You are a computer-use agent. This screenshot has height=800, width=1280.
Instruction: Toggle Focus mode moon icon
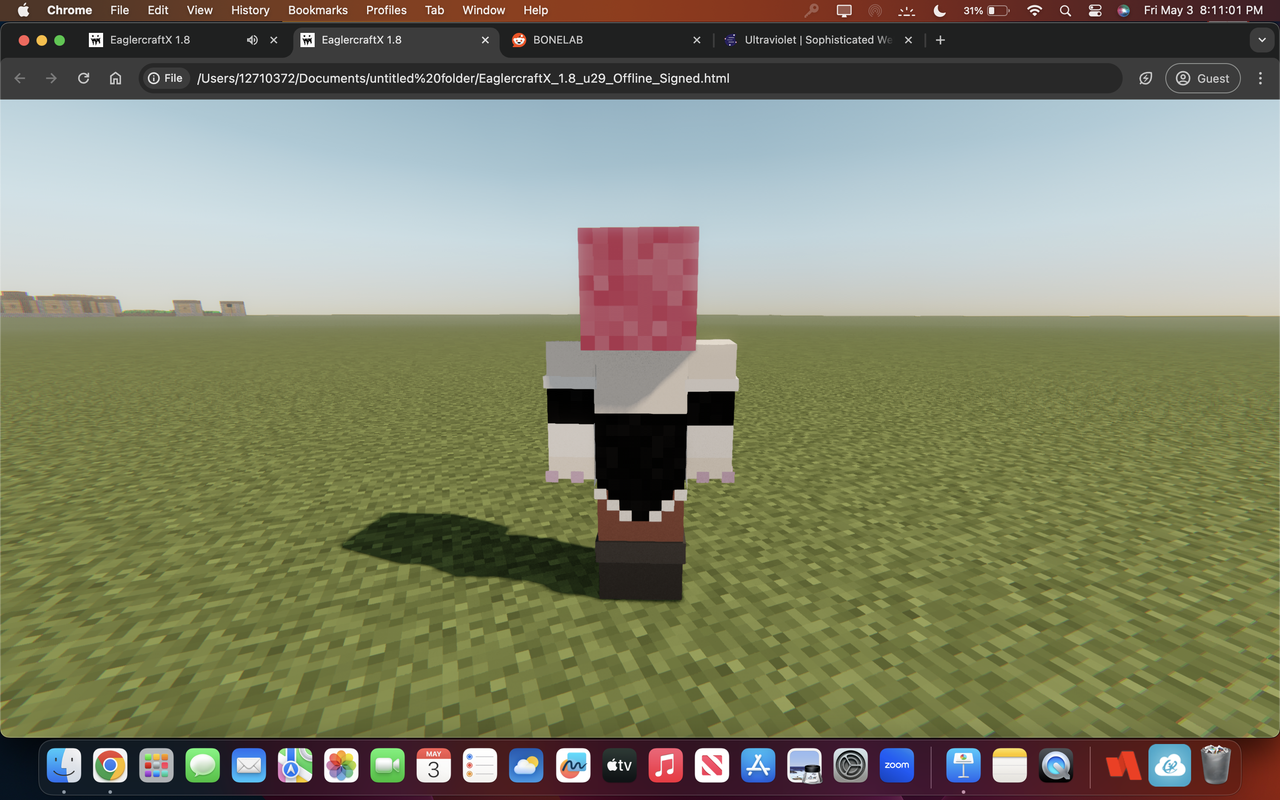[x=939, y=10]
